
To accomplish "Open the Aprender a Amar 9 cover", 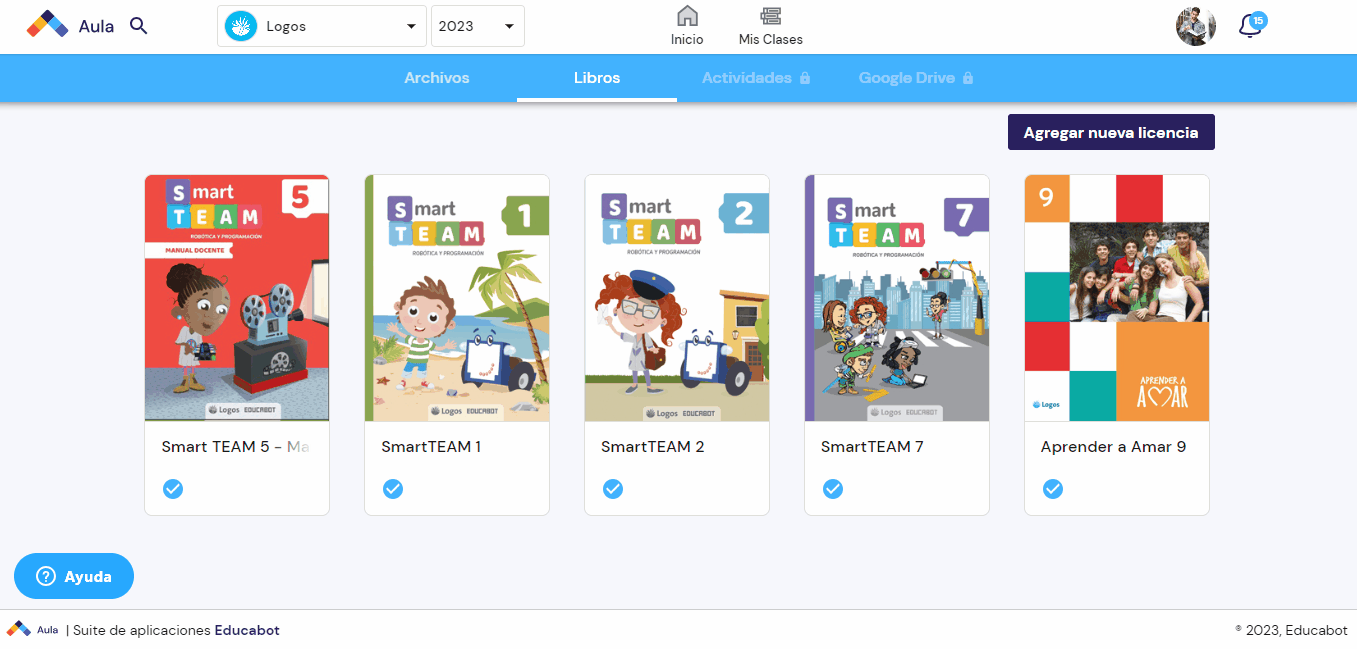I will pos(1117,298).
